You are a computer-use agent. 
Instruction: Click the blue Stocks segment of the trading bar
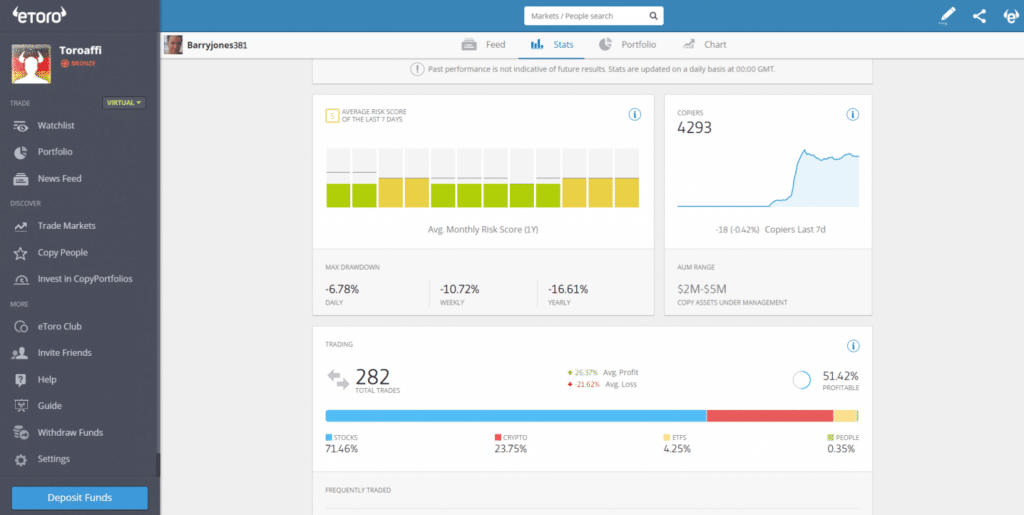pyautogui.click(x=516, y=416)
